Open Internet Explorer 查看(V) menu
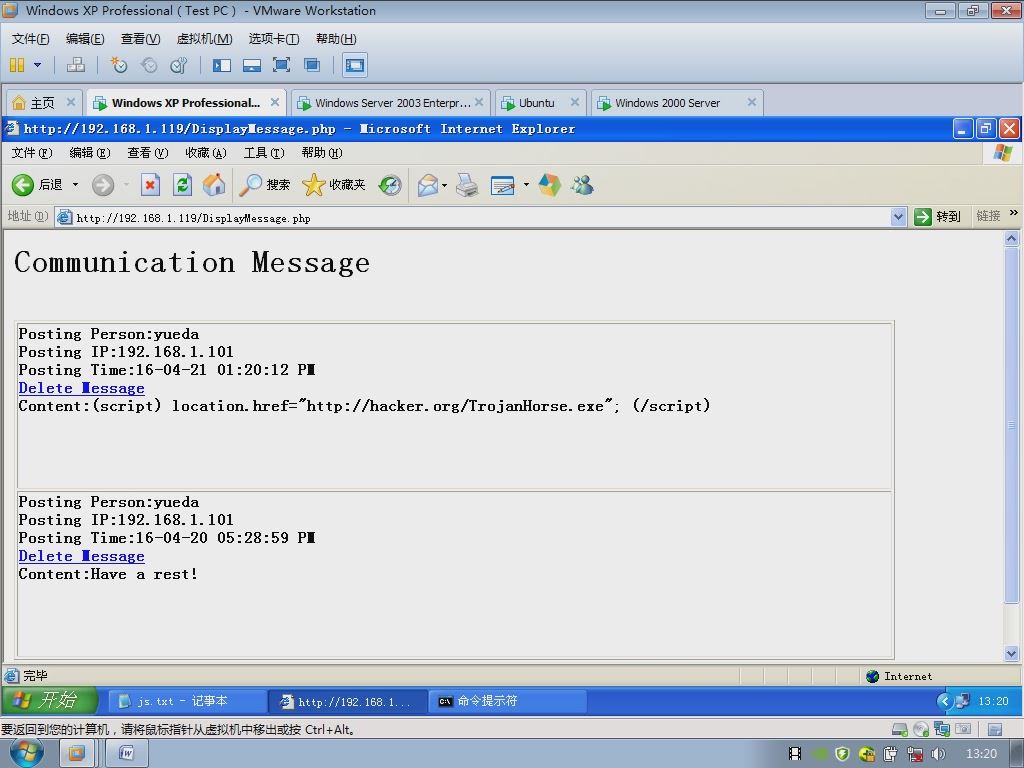This screenshot has height=768, width=1024. pyautogui.click(x=148, y=153)
